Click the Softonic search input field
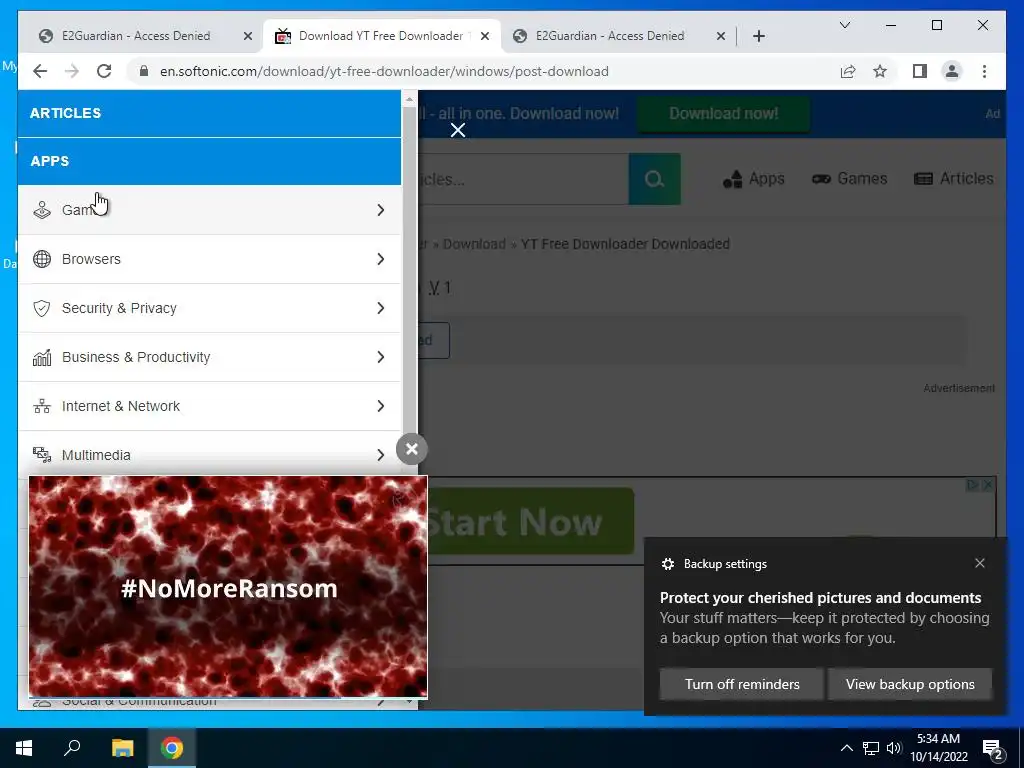Viewport: 1024px width, 768px height. pos(522,179)
